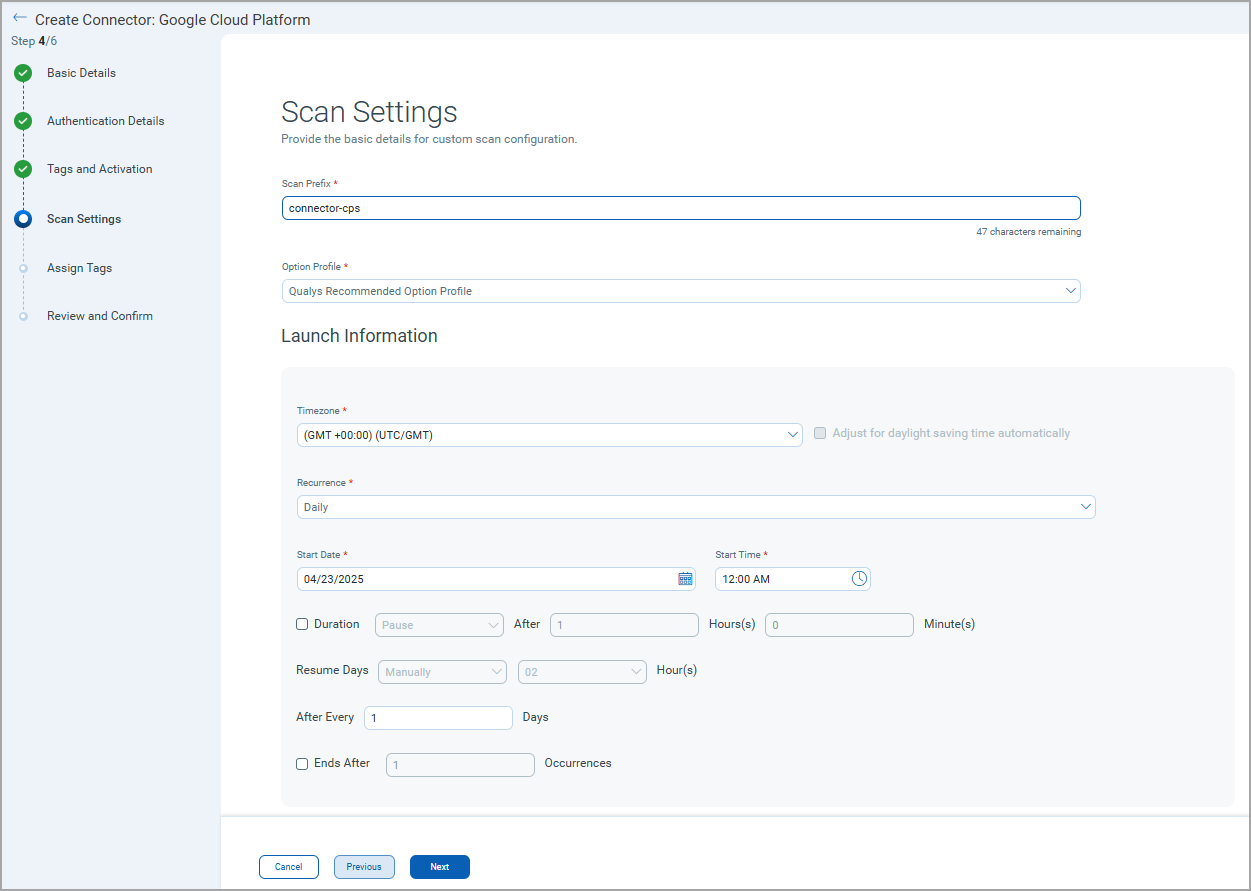Click the Duration After Hour(s) input field

coord(624,625)
